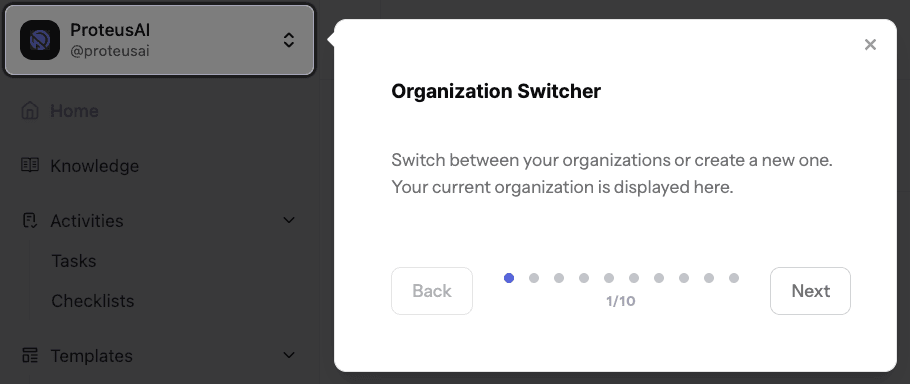This screenshot has width=910, height=384.
Task: Open Tasks under Activities
Action: [74, 261]
